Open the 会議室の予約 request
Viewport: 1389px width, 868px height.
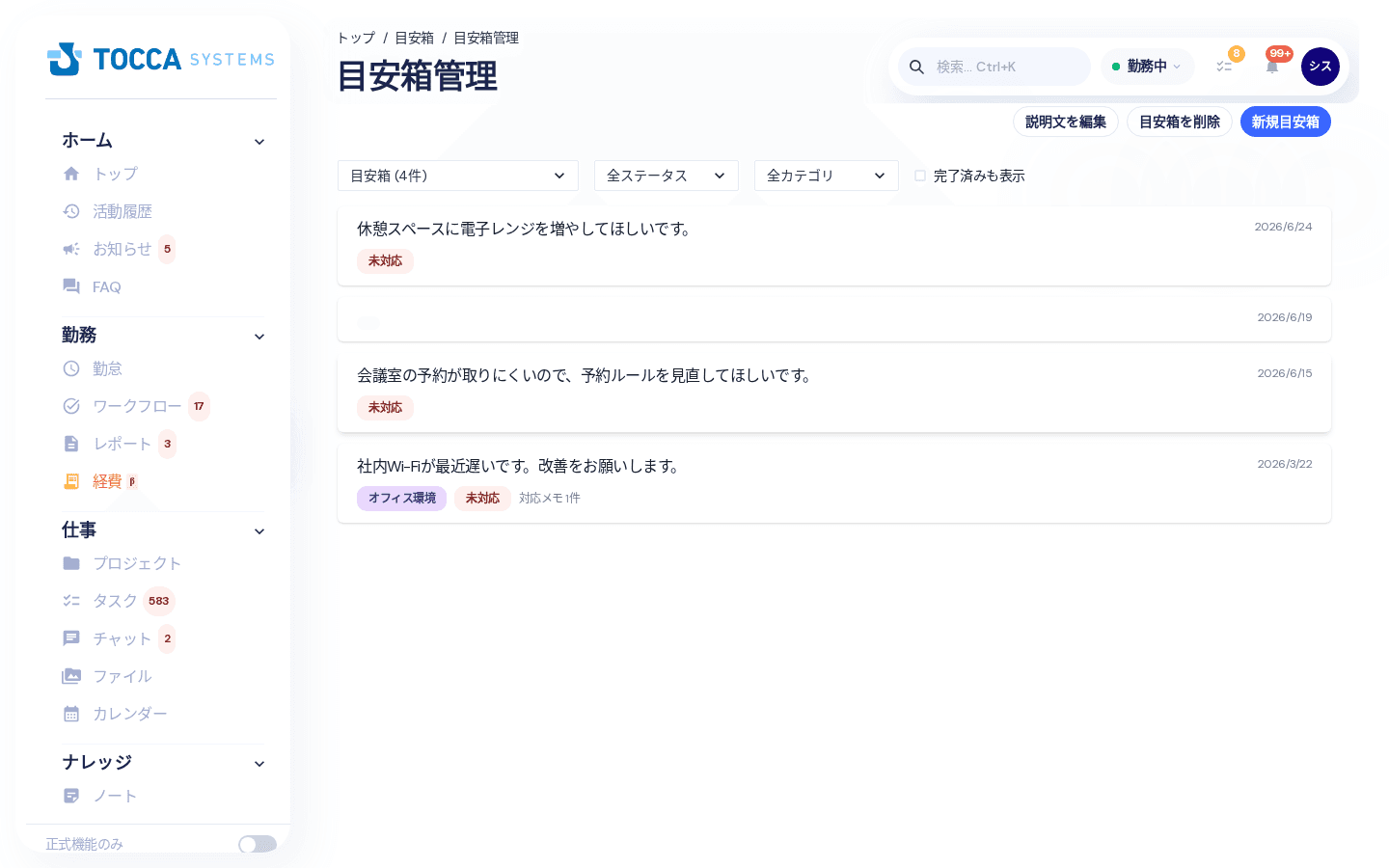coord(834,393)
